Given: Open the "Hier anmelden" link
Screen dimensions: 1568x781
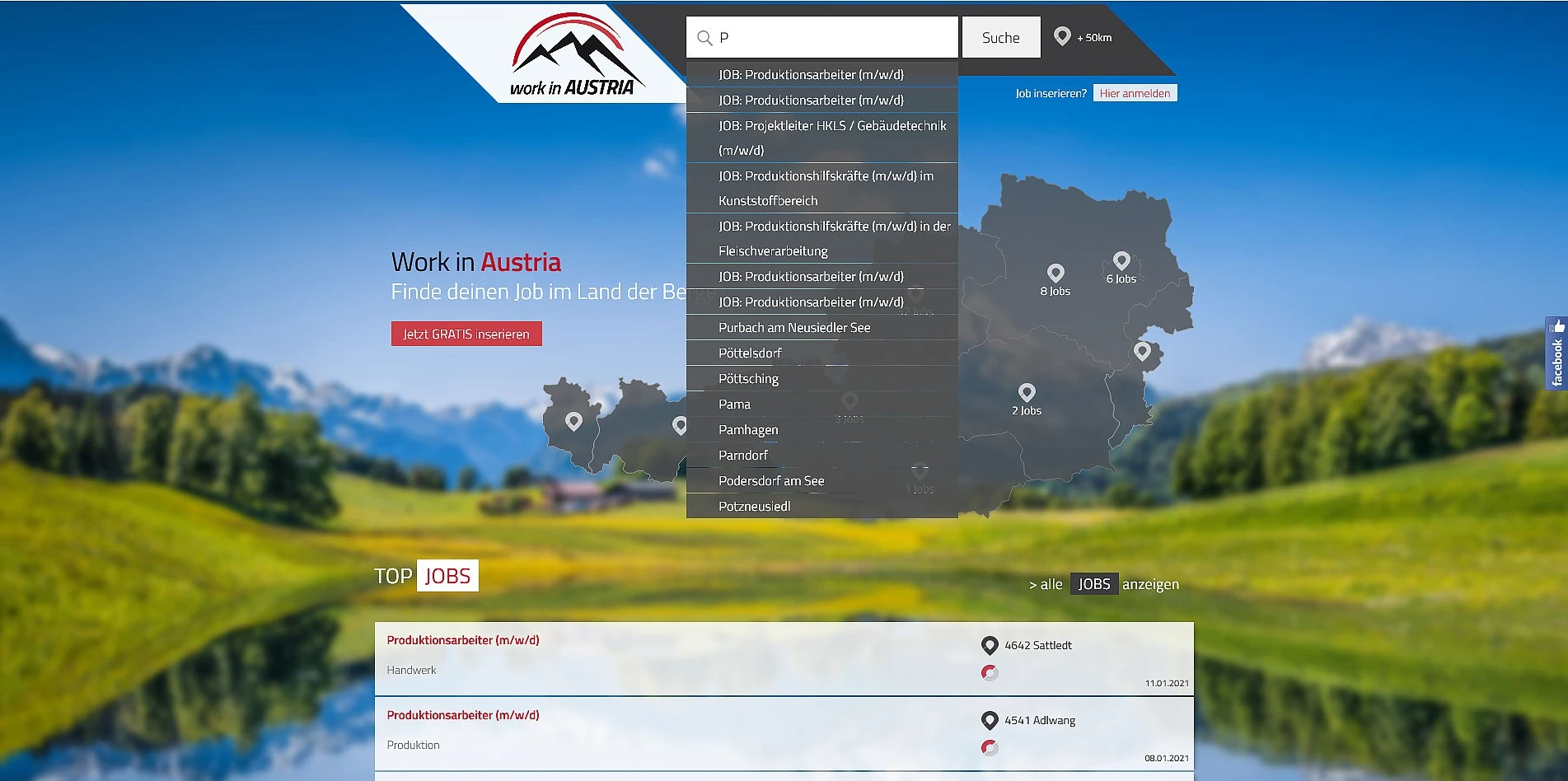Looking at the screenshot, I should point(1135,92).
